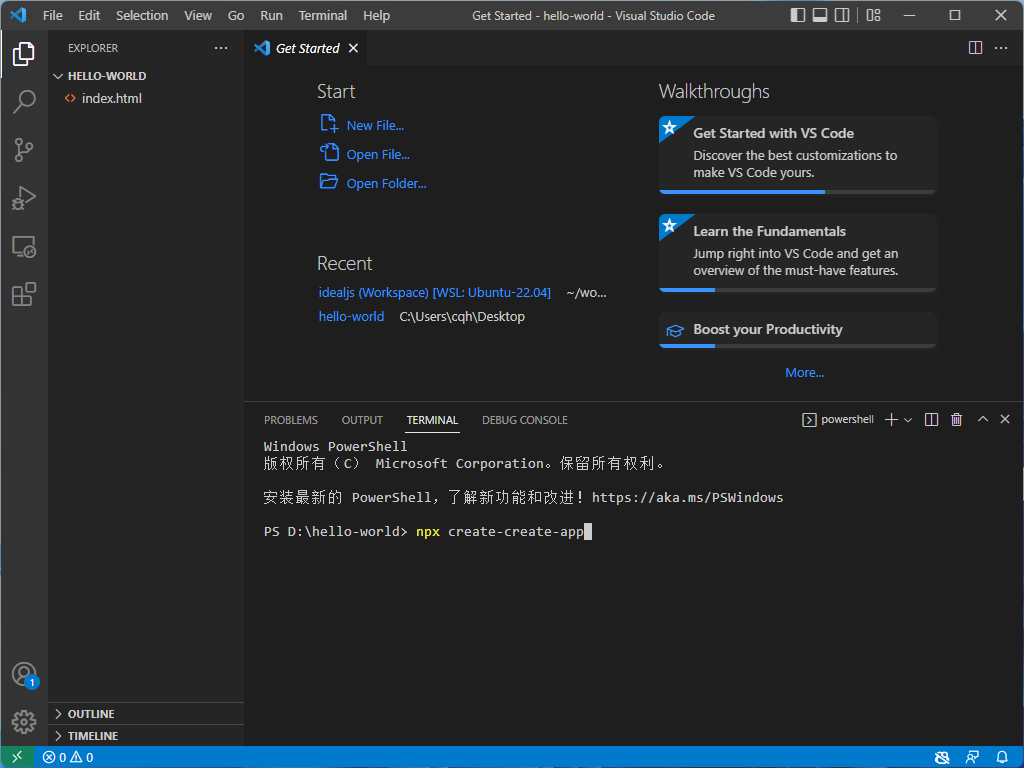The height and width of the screenshot is (768, 1024).
Task: Open the Selection menu
Action: [x=142, y=16]
